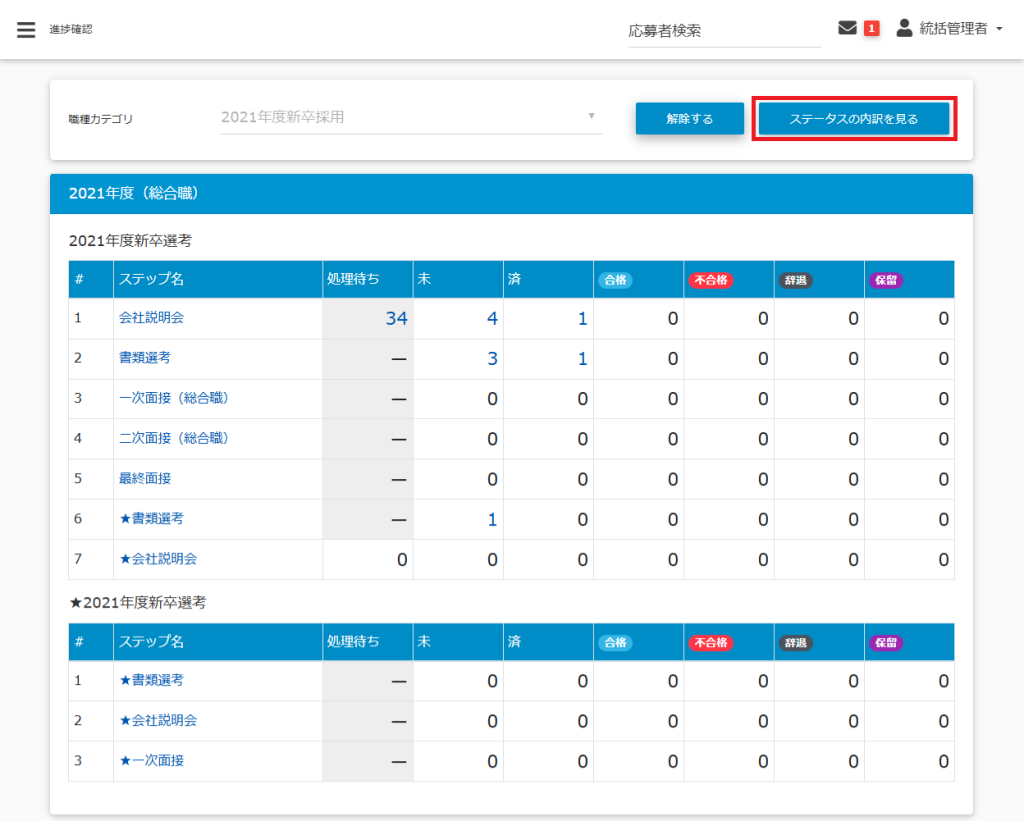Click the user profile silhouette icon

[x=904, y=29]
